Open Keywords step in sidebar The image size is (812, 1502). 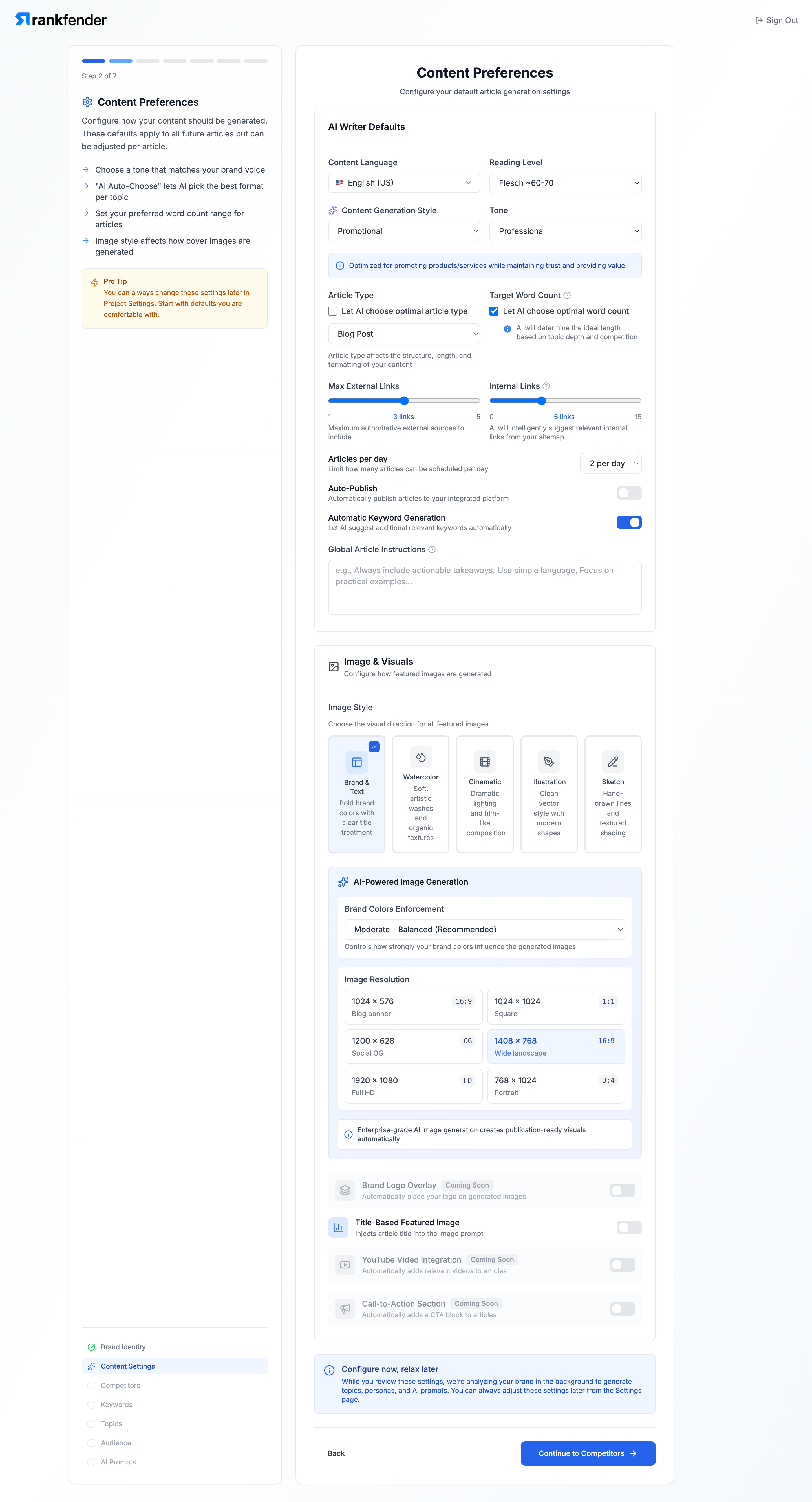[x=174, y=1405]
